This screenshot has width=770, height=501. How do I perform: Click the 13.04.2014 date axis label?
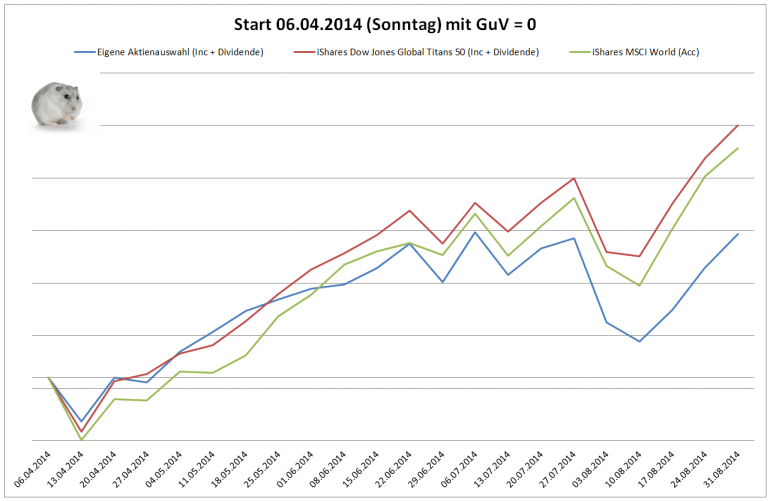(65, 470)
